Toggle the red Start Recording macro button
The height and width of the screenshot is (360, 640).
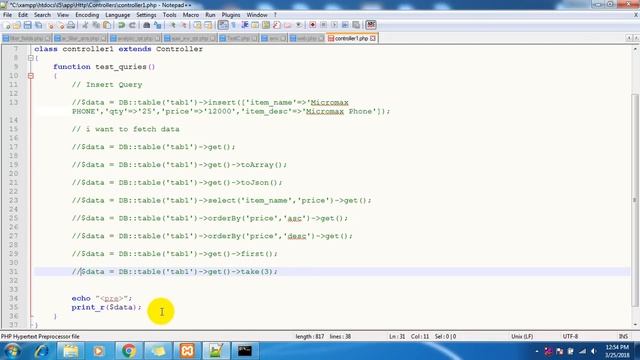312,25
